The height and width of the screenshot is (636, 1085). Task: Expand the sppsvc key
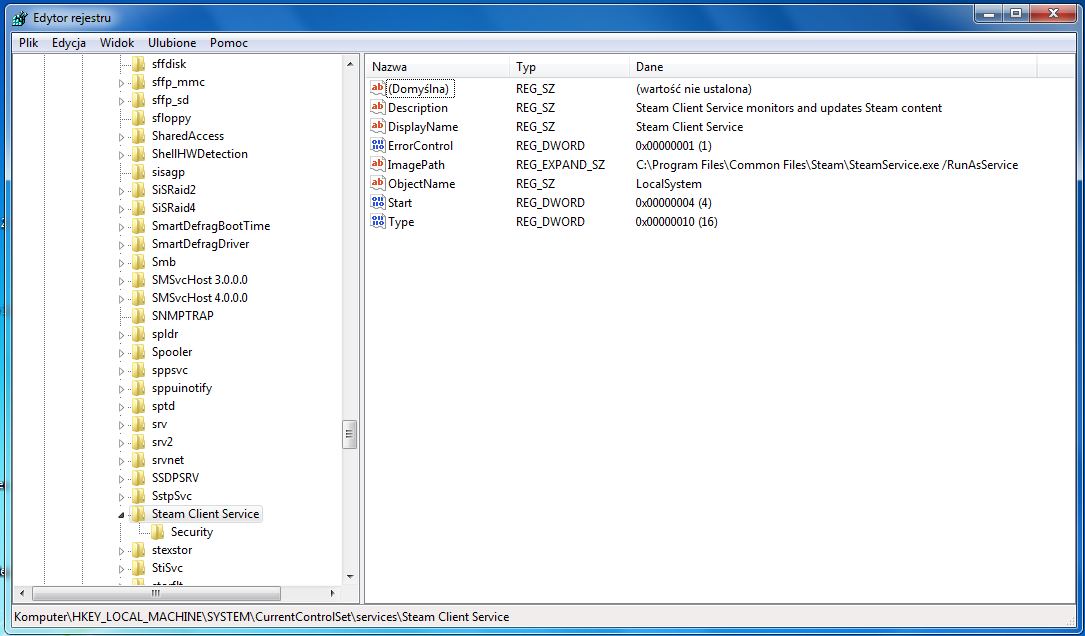[x=121, y=371]
